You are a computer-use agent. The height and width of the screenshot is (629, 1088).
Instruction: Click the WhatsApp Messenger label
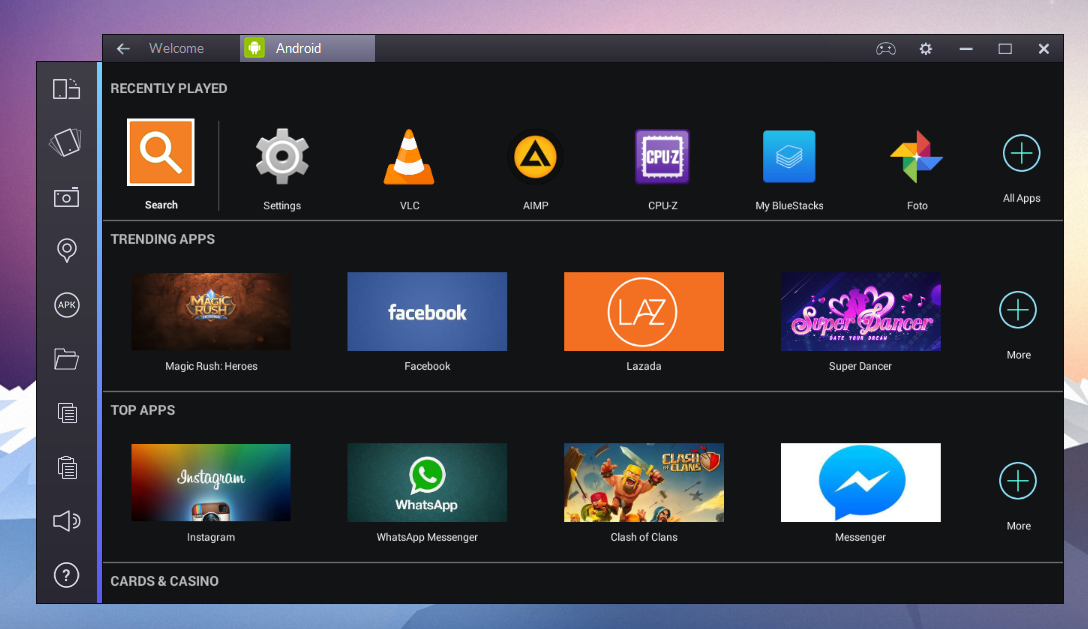(x=427, y=537)
